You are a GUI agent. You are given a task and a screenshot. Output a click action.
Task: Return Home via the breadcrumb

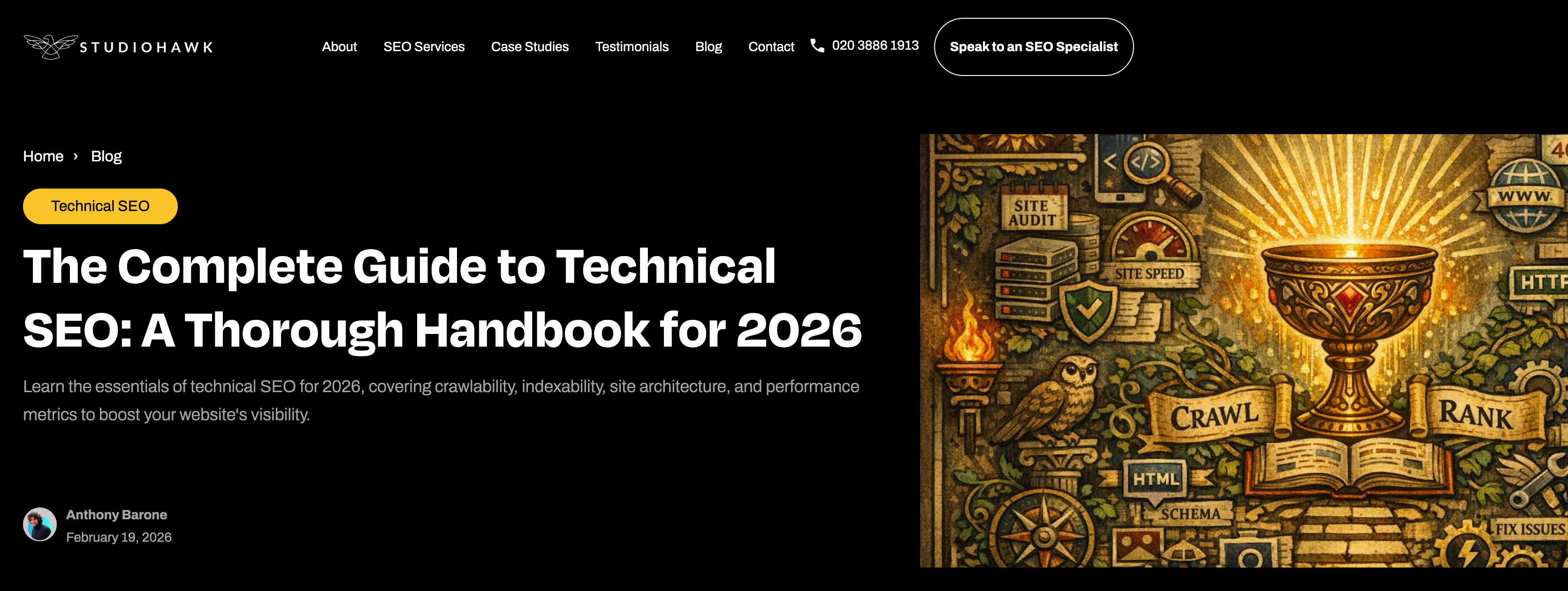[x=43, y=156]
